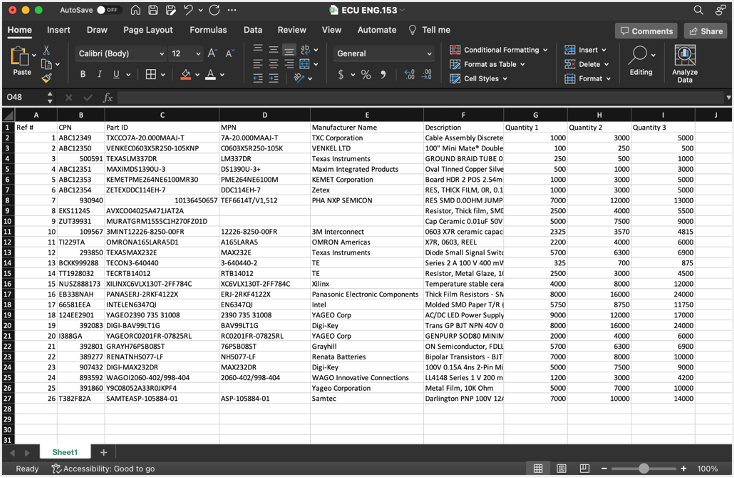Toggle Underline formatting
This screenshot has height=478, width=734.
click(x=116, y=74)
